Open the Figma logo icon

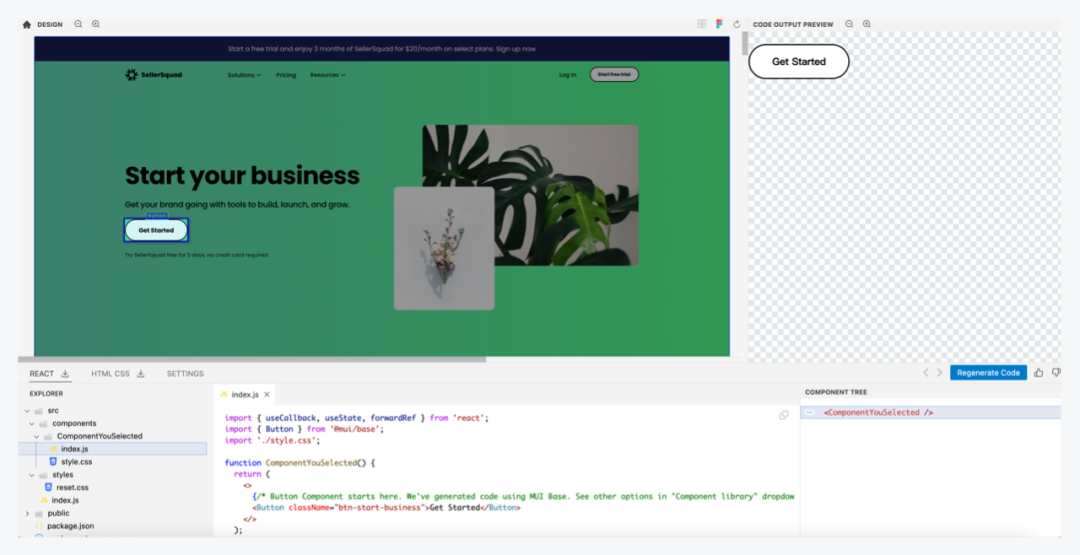click(x=719, y=24)
